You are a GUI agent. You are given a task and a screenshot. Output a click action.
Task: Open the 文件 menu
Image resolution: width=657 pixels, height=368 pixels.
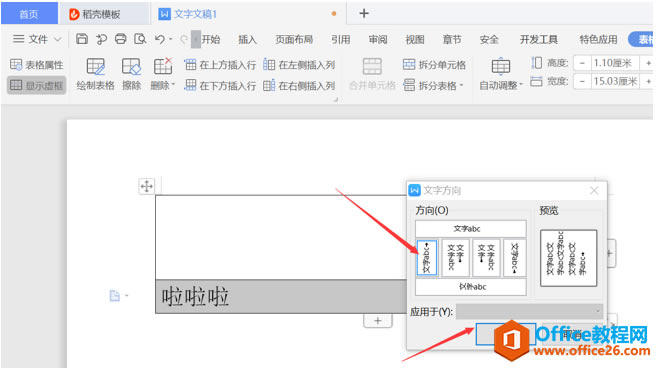(37, 39)
